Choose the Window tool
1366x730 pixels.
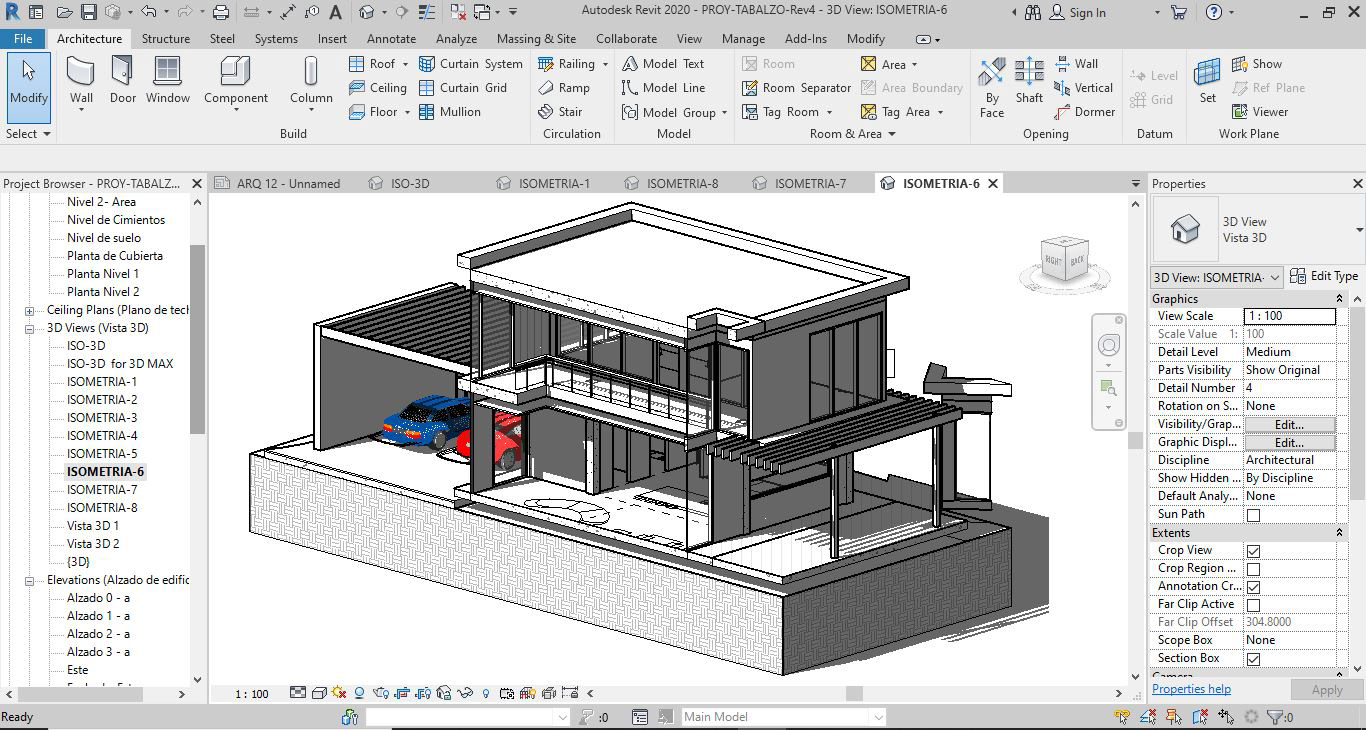[x=168, y=80]
